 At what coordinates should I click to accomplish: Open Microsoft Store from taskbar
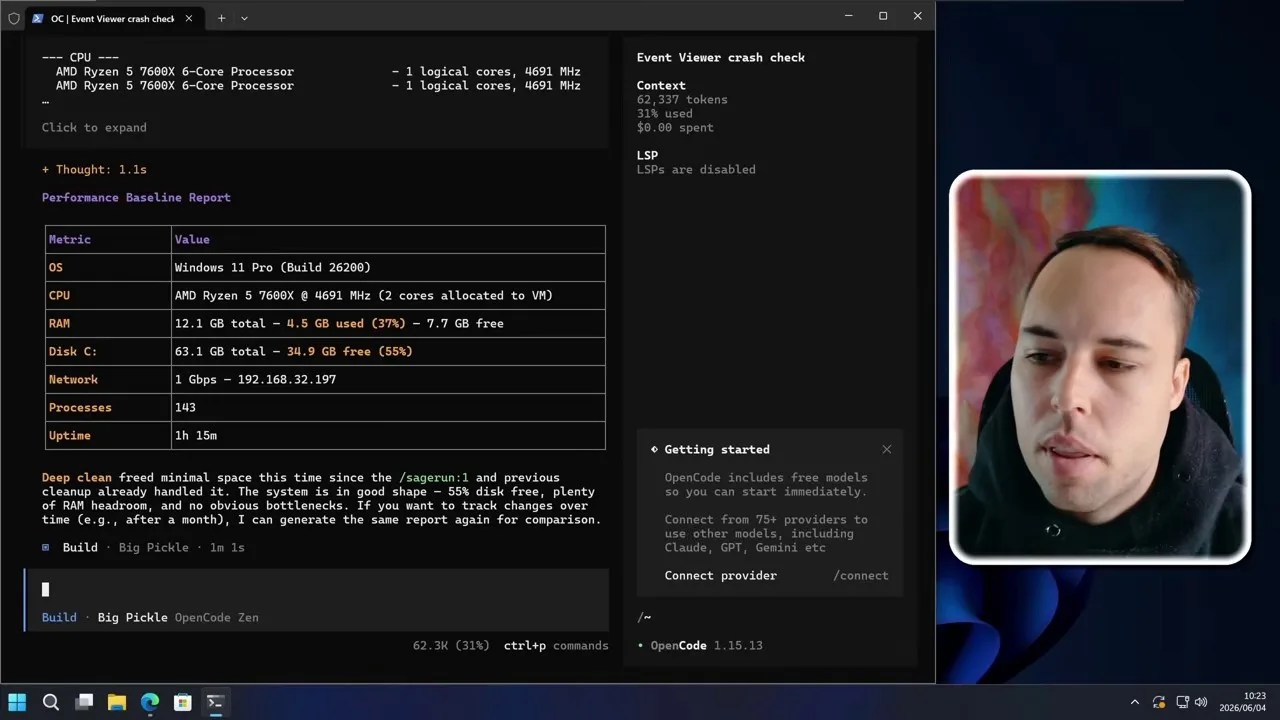(x=182, y=702)
